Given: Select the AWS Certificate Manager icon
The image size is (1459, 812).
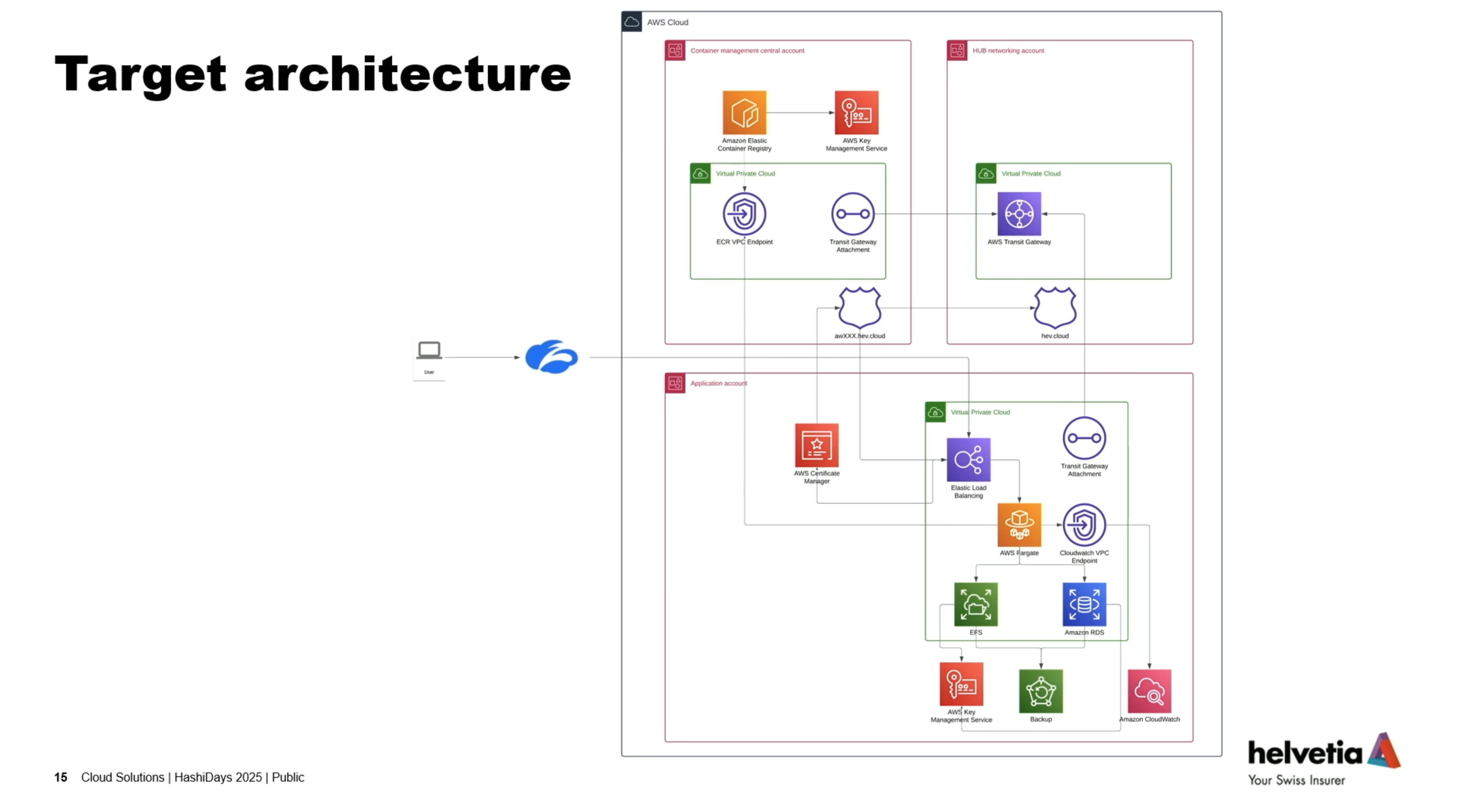Looking at the screenshot, I should coord(817,445).
